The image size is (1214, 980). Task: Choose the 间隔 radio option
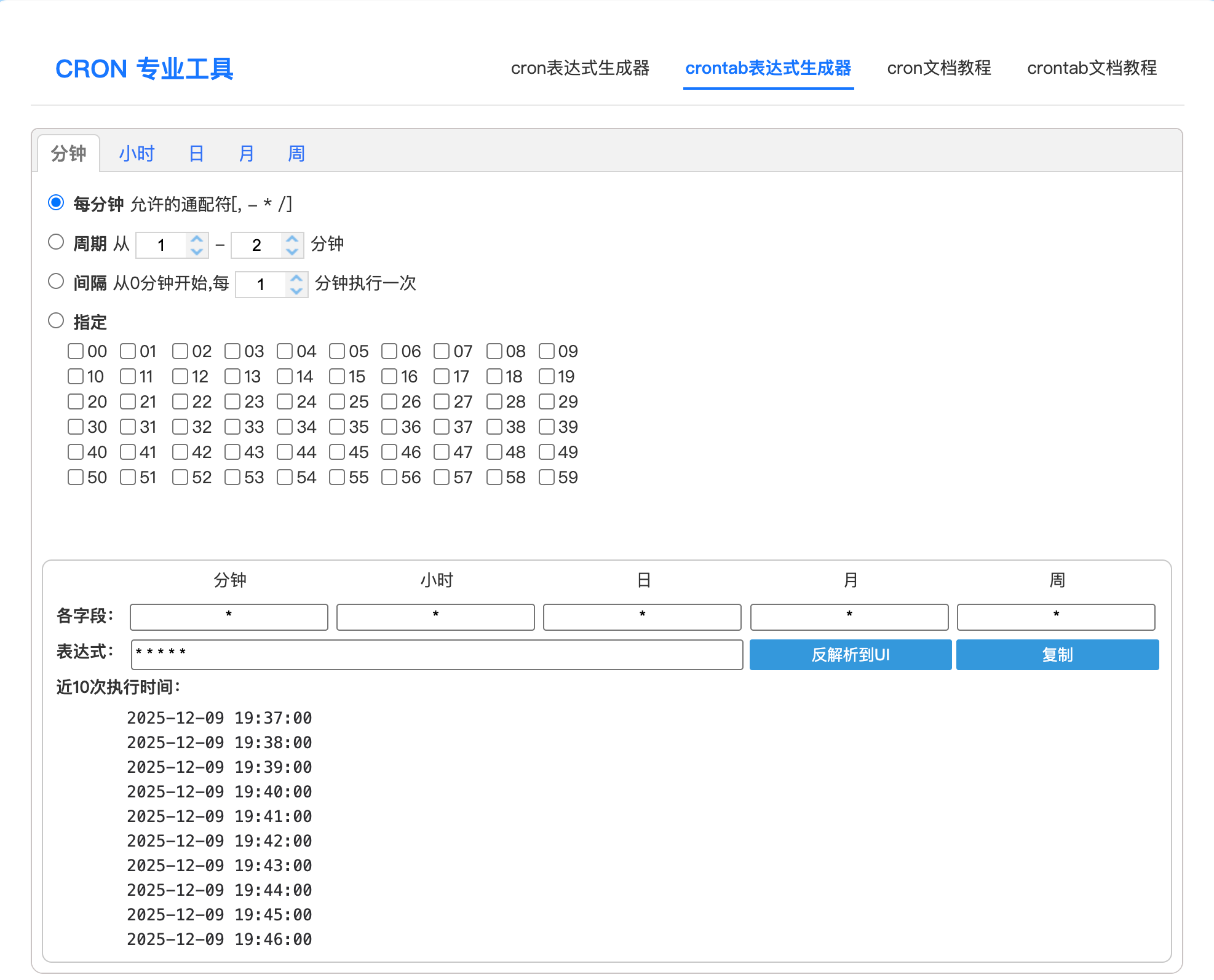pos(56,282)
